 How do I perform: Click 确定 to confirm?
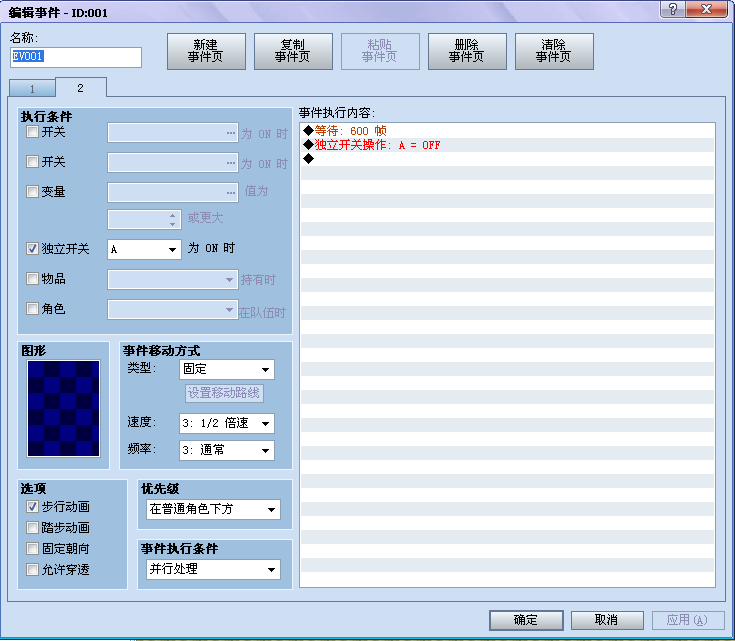(x=526, y=620)
